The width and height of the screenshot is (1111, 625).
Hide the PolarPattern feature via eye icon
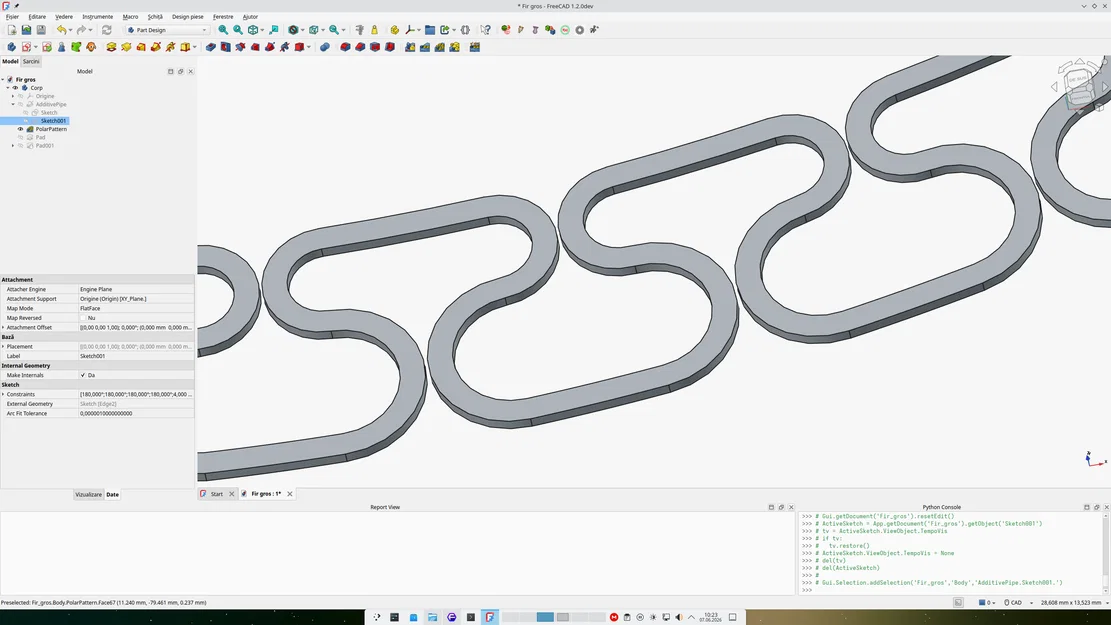coord(21,129)
